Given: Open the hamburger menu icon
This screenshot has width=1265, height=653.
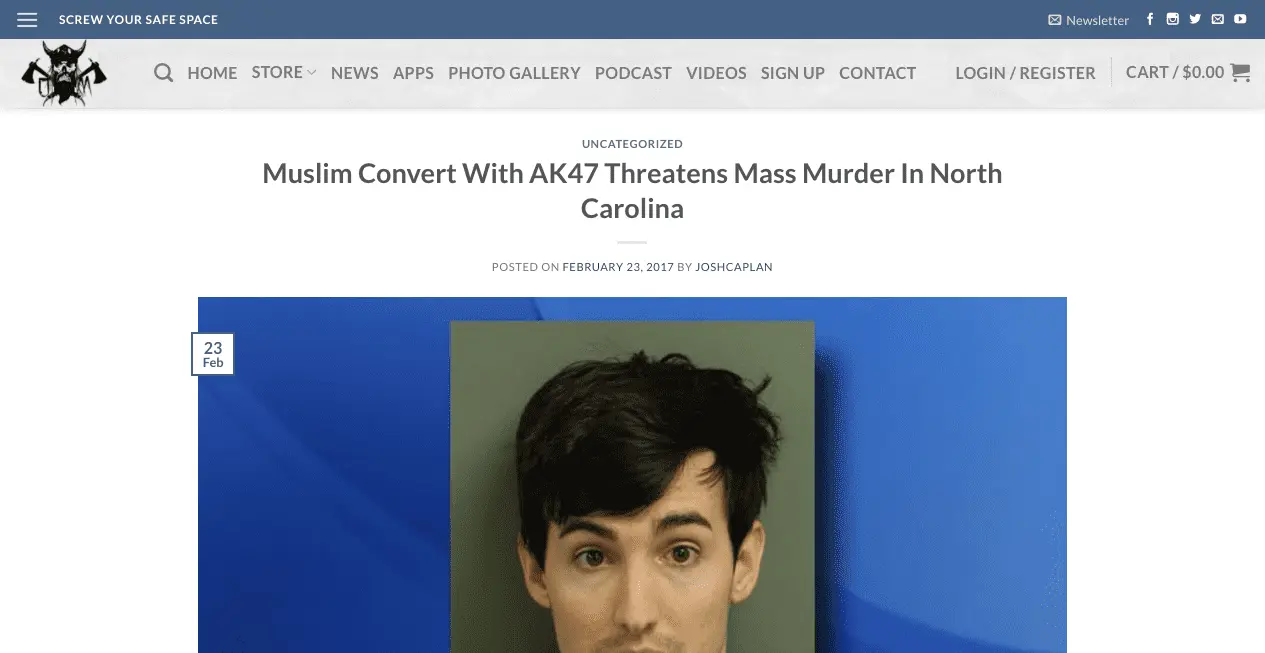Looking at the screenshot, I should point(27,20).
